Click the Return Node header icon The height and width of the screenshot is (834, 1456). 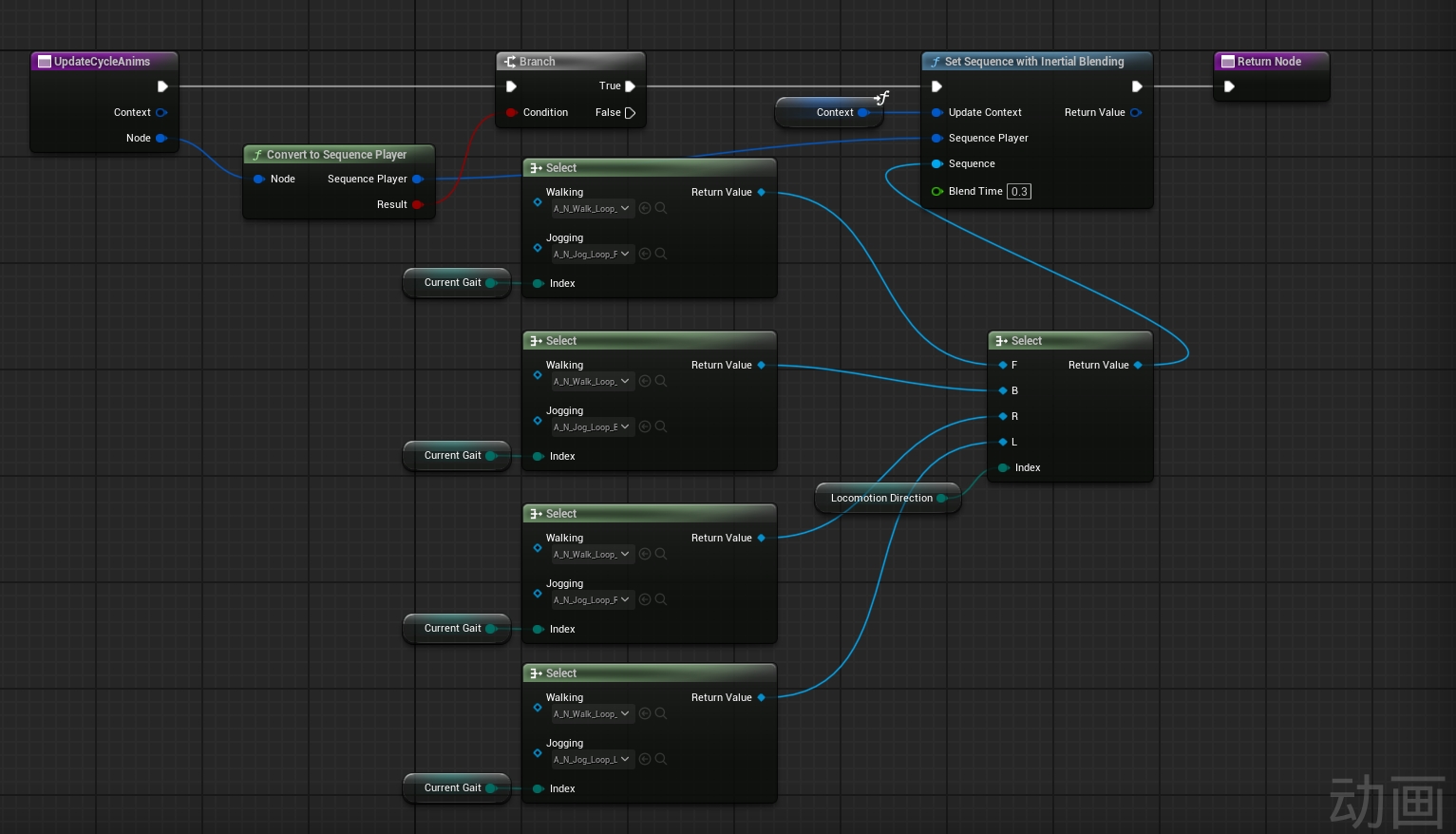pyautogui.click(x=1228, y=62)
